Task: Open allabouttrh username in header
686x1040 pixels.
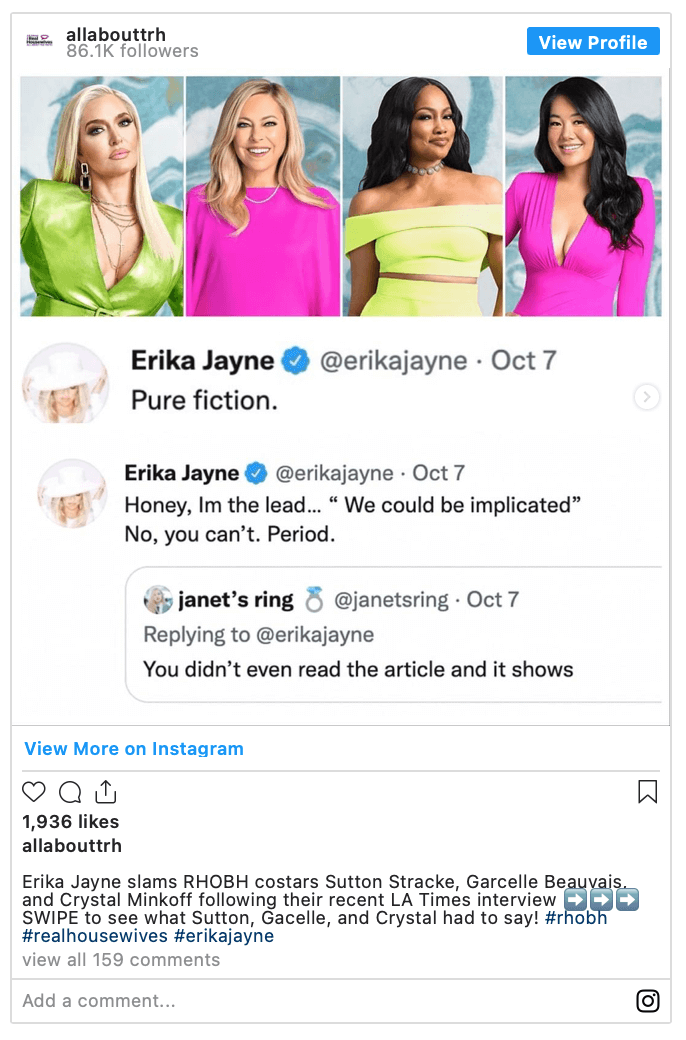Action: (116, 34)
